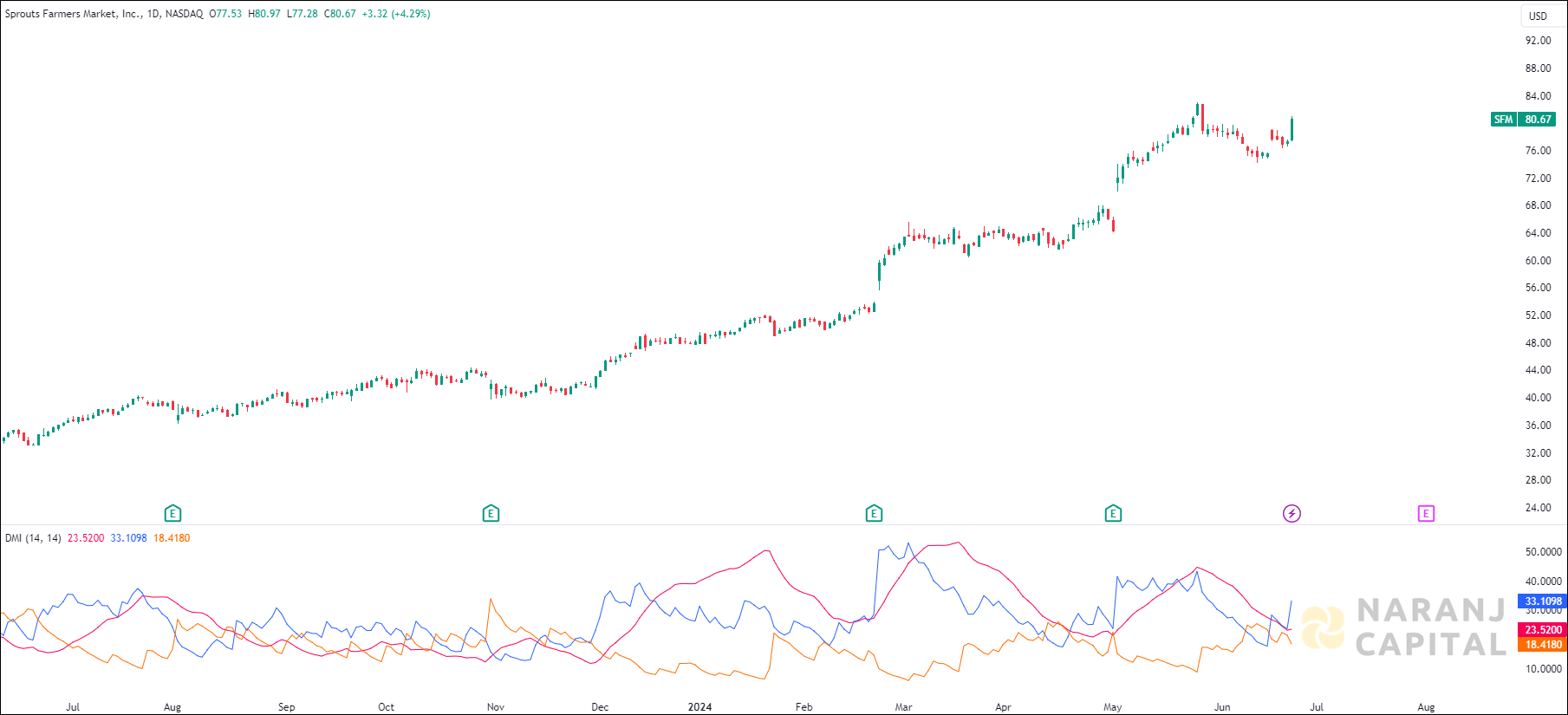The image size is (1568, 715).
Task: Click the 50.0000 DMI scale label
Action: pyautogui.click(x=1544, y=552)
